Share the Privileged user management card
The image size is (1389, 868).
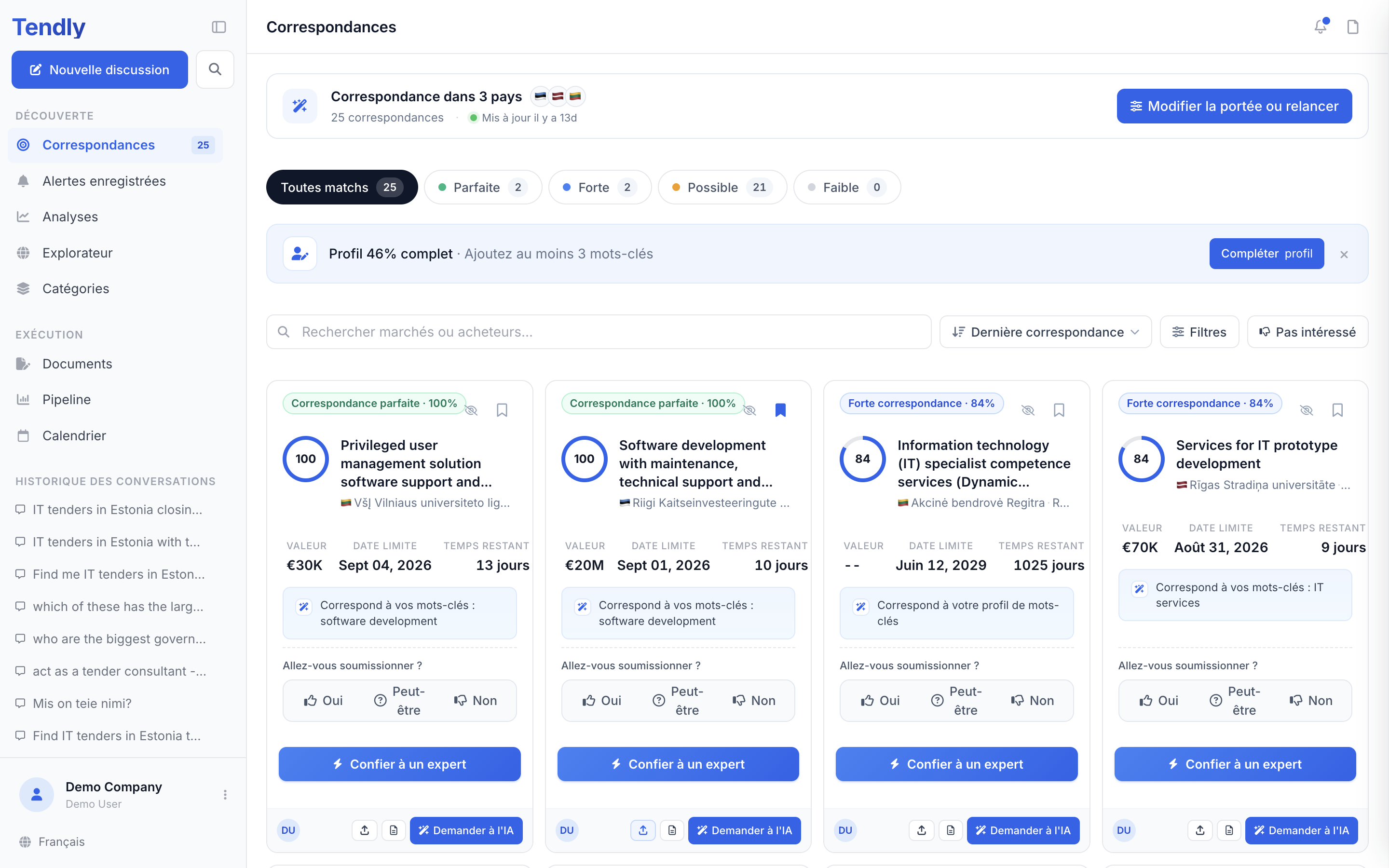coord(365,830)
